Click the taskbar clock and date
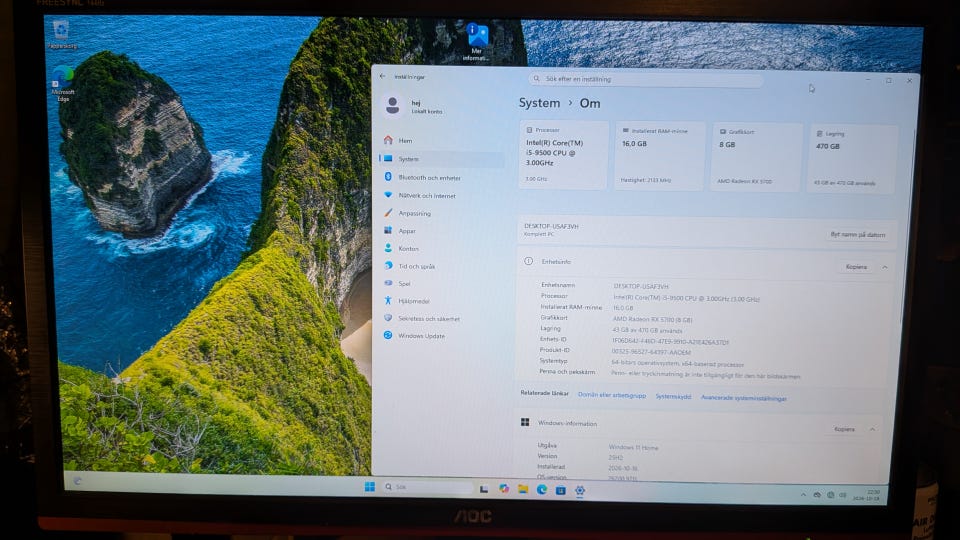Image resolution: width=960 pixels, height=540 pixels. [x=866, y=495]
